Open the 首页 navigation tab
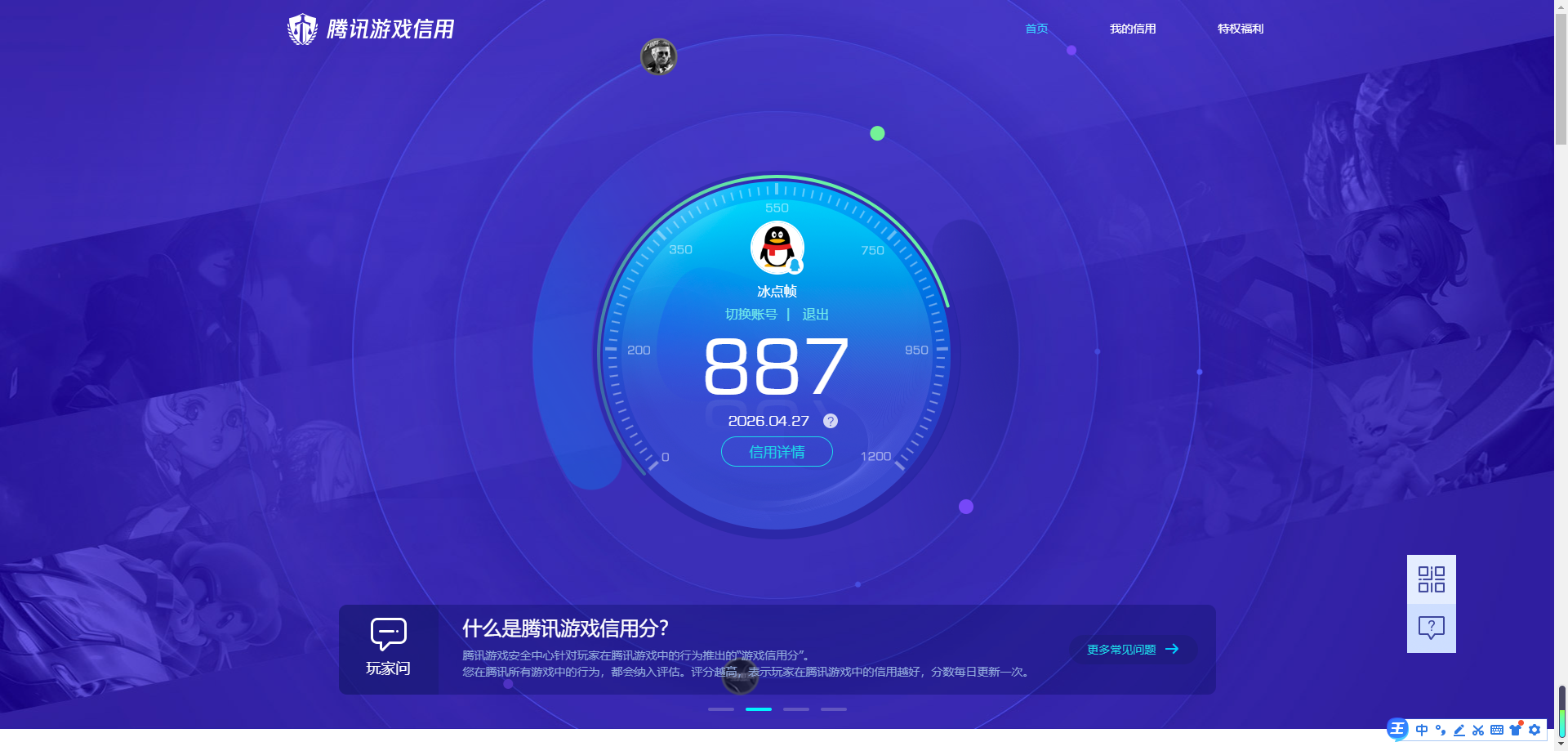The width and height of the screenshot is (1568, 751). click(1036, 29)
